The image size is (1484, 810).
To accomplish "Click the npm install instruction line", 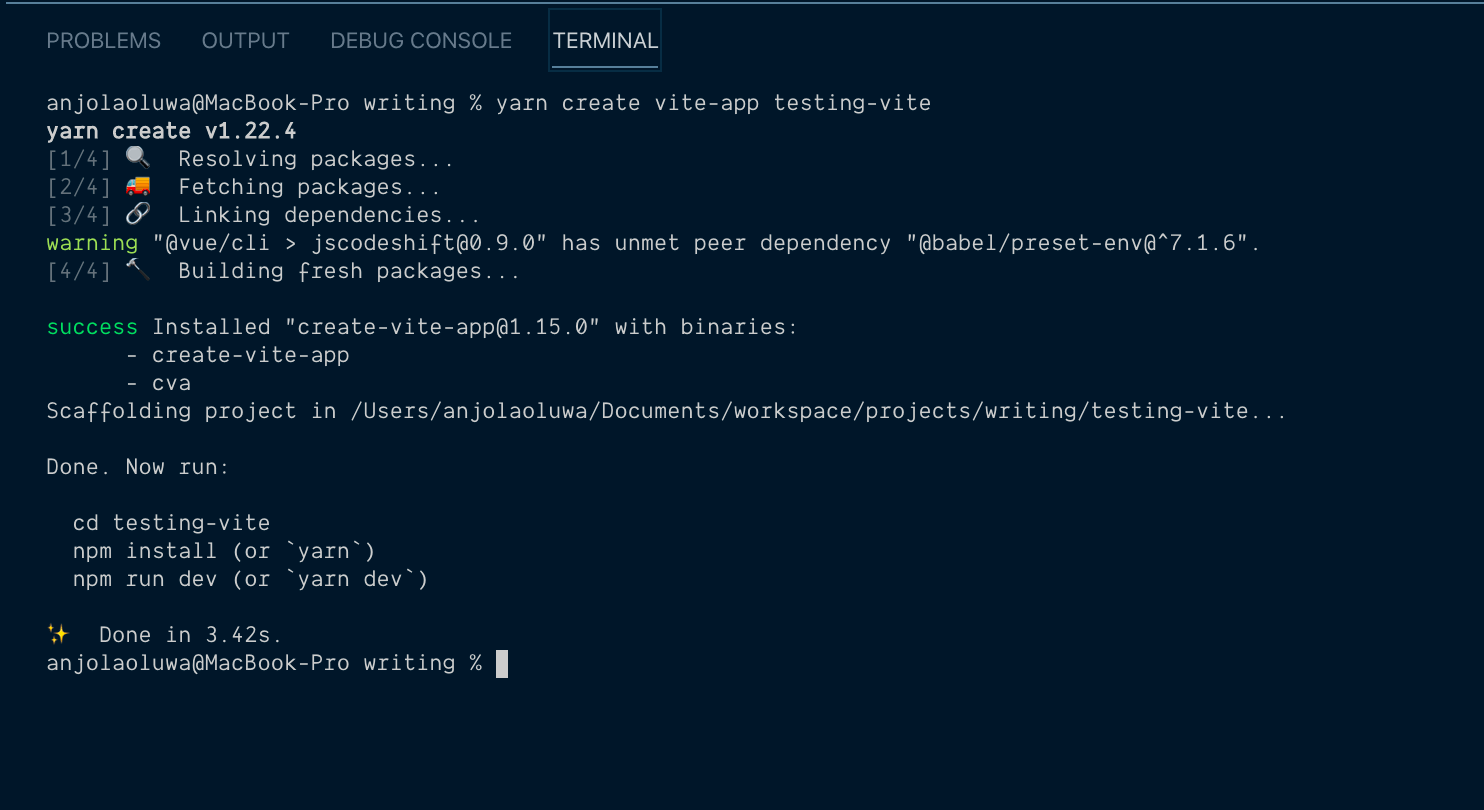I will pyautogui.click(x=223, y=550).
